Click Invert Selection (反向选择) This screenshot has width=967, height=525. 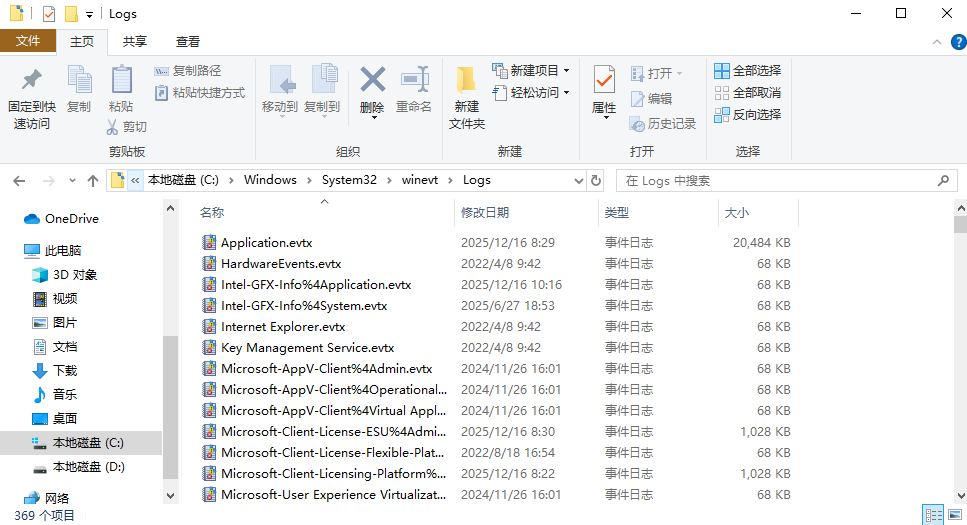pos(747,115)
